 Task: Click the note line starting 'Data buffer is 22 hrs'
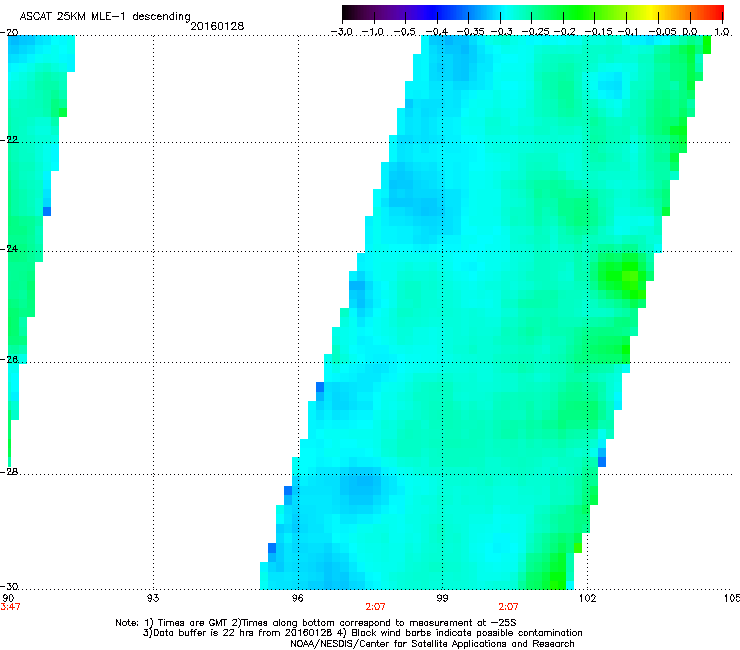point(362,633)
